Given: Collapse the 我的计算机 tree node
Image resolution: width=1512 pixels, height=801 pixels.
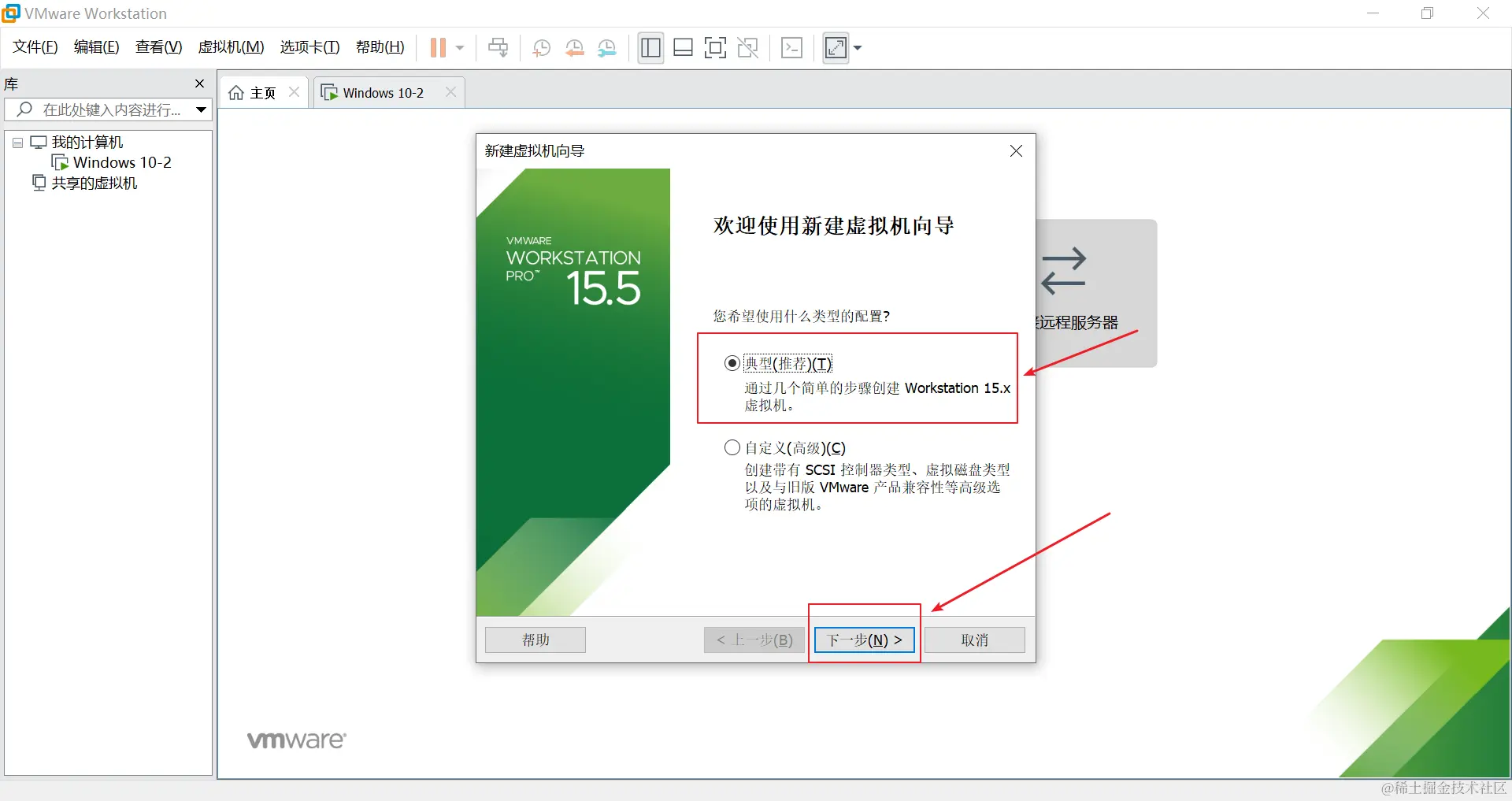Looking at the screenshot, I should point(17,143).
